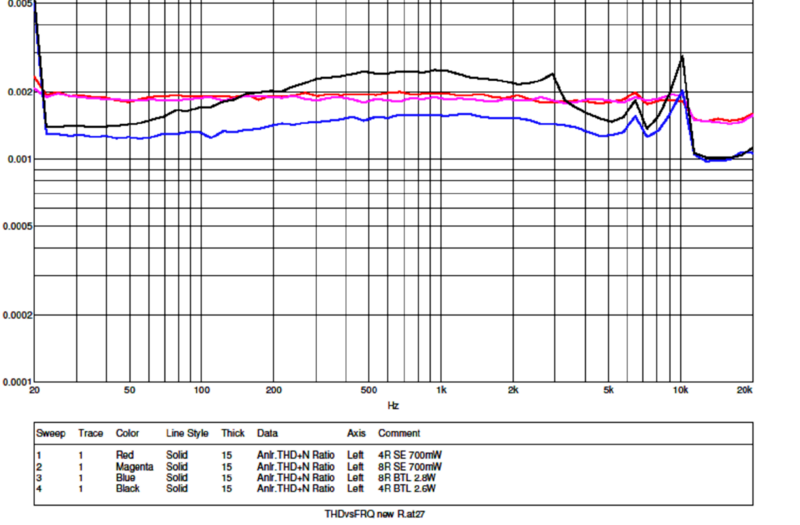Click the comment 4R BTL 2.6W
The height and width of the screenshot is (525, 800).
(407, 489)
